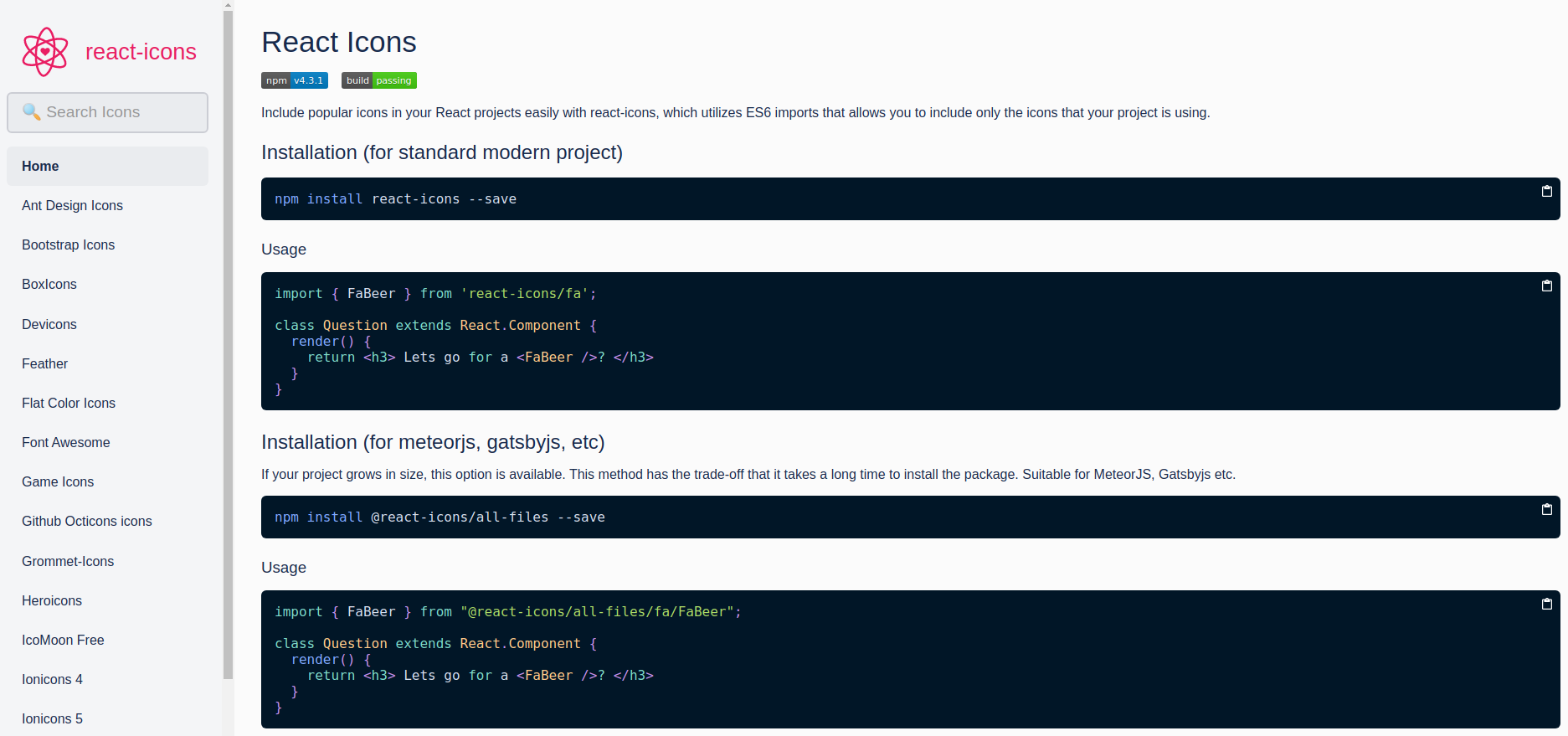The width and height of the screenshot is (1568, 736).
Task: Click the paragraph mentioning MeteorJS, Gatsbyjs
Action: tap(748, 474)
